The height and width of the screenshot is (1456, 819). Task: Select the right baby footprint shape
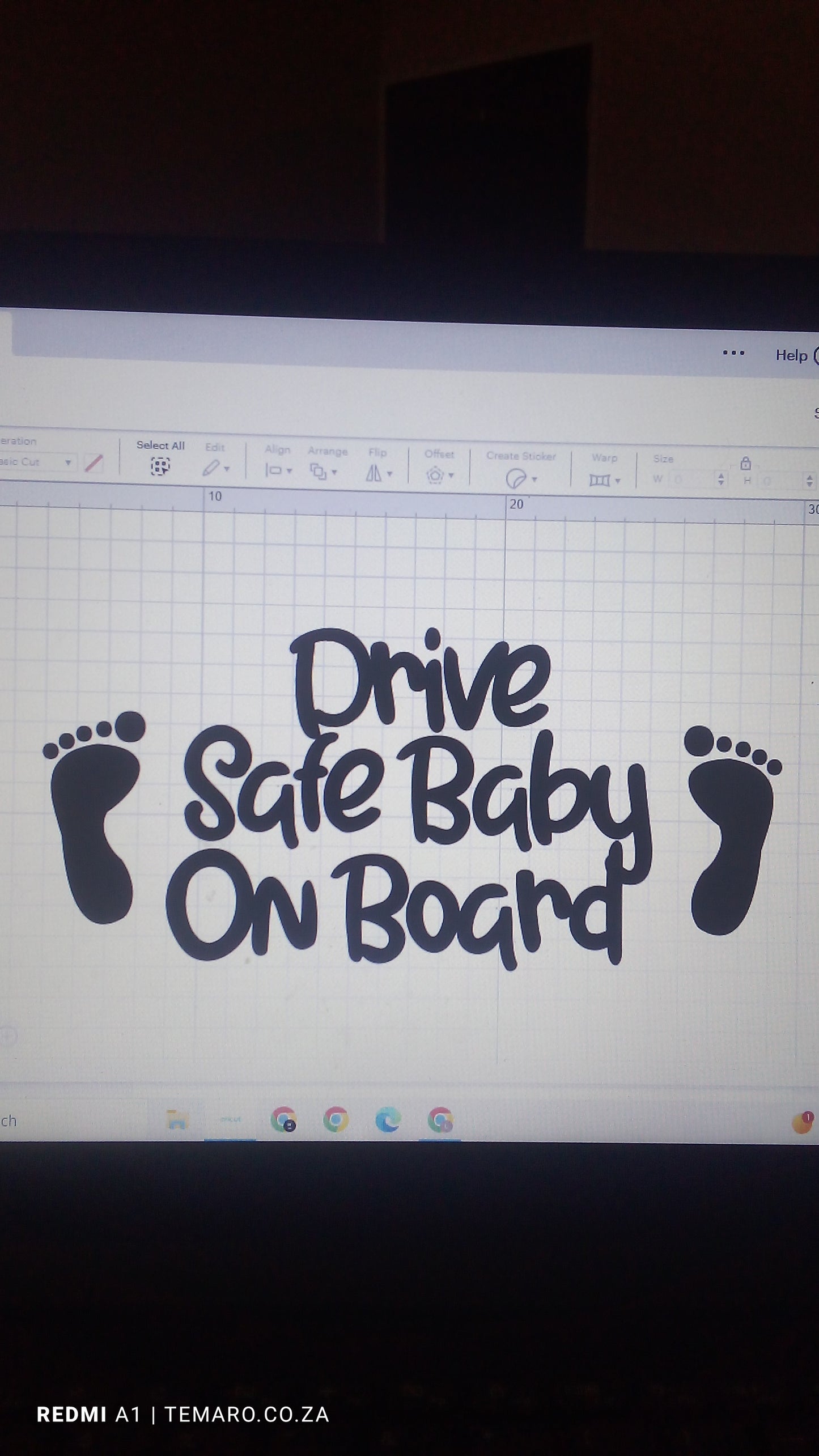tap(732, 830)
